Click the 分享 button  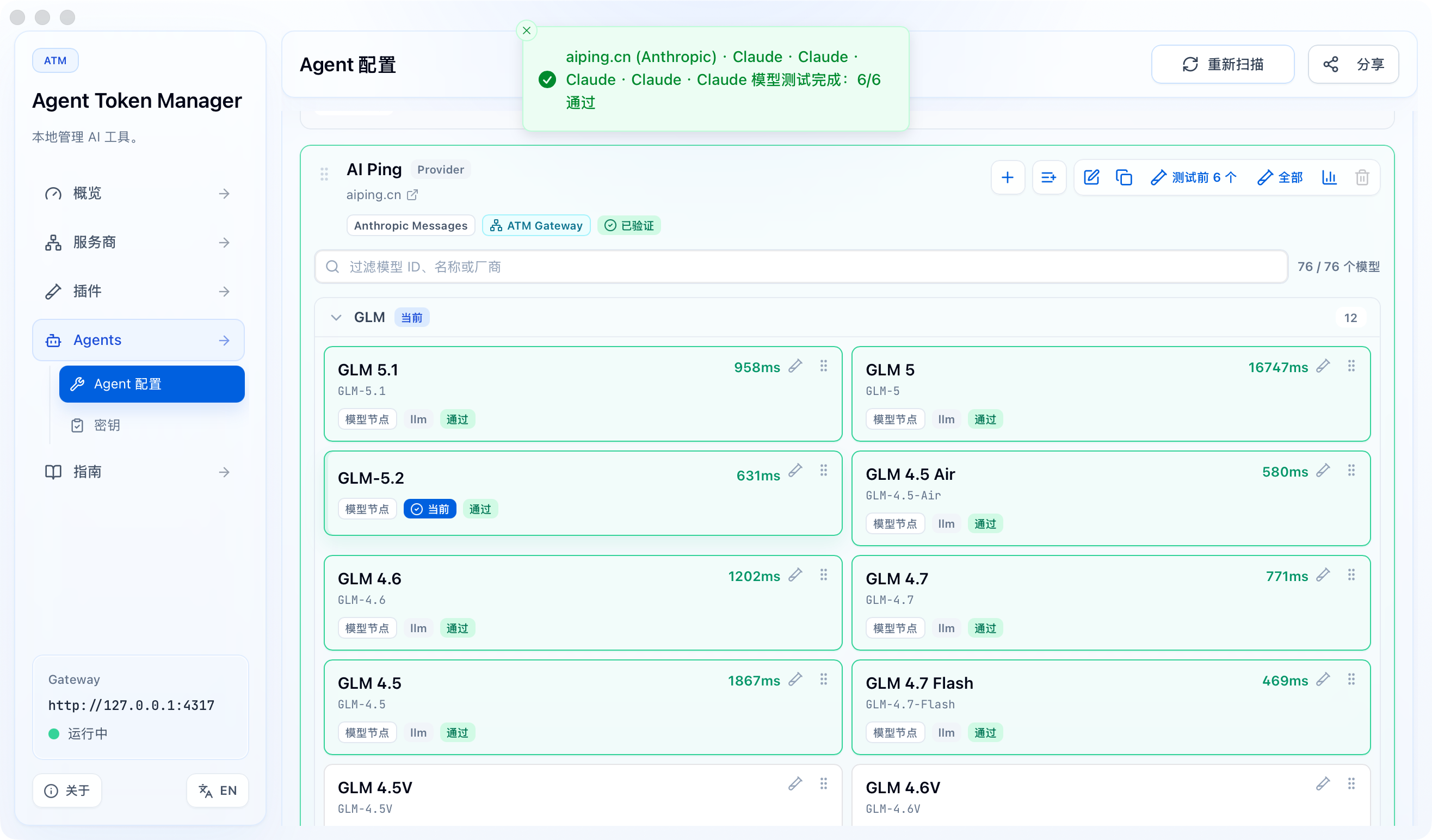point(1353,64)
